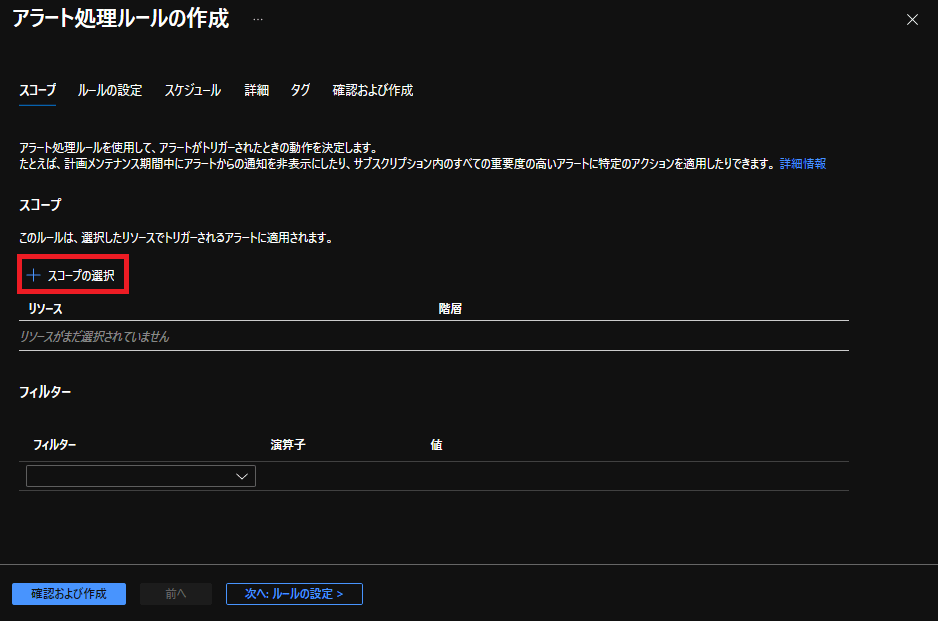Open the ellipsis menu beside the title
This screenshot has height=621, width=938.
(x=258, y=20)
